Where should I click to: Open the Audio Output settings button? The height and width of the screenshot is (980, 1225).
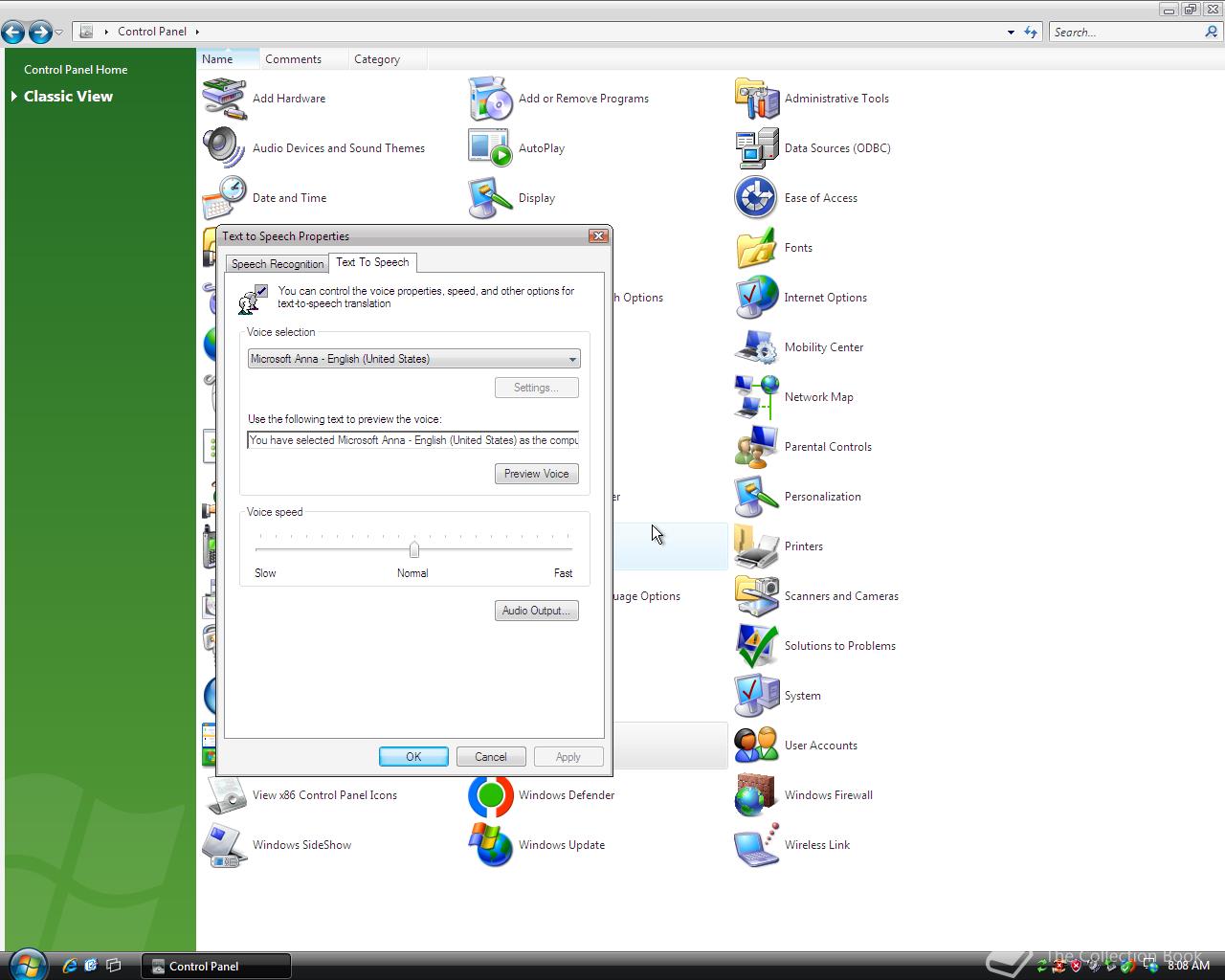click(x=537, y=611)
